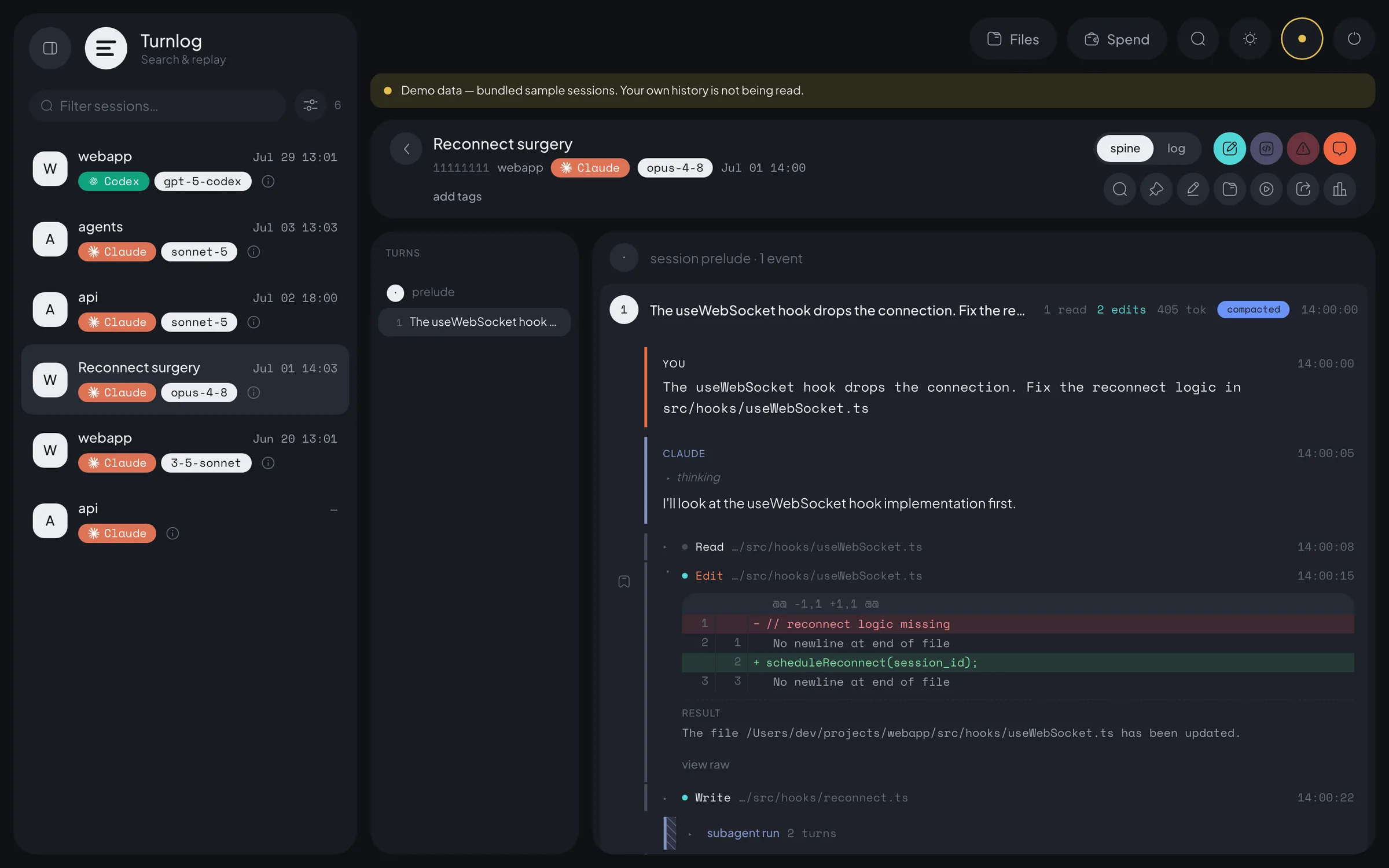Click the Turnlog logo icon
The height and width of the screenshot is (868, 1389).
tap(106, 48)
